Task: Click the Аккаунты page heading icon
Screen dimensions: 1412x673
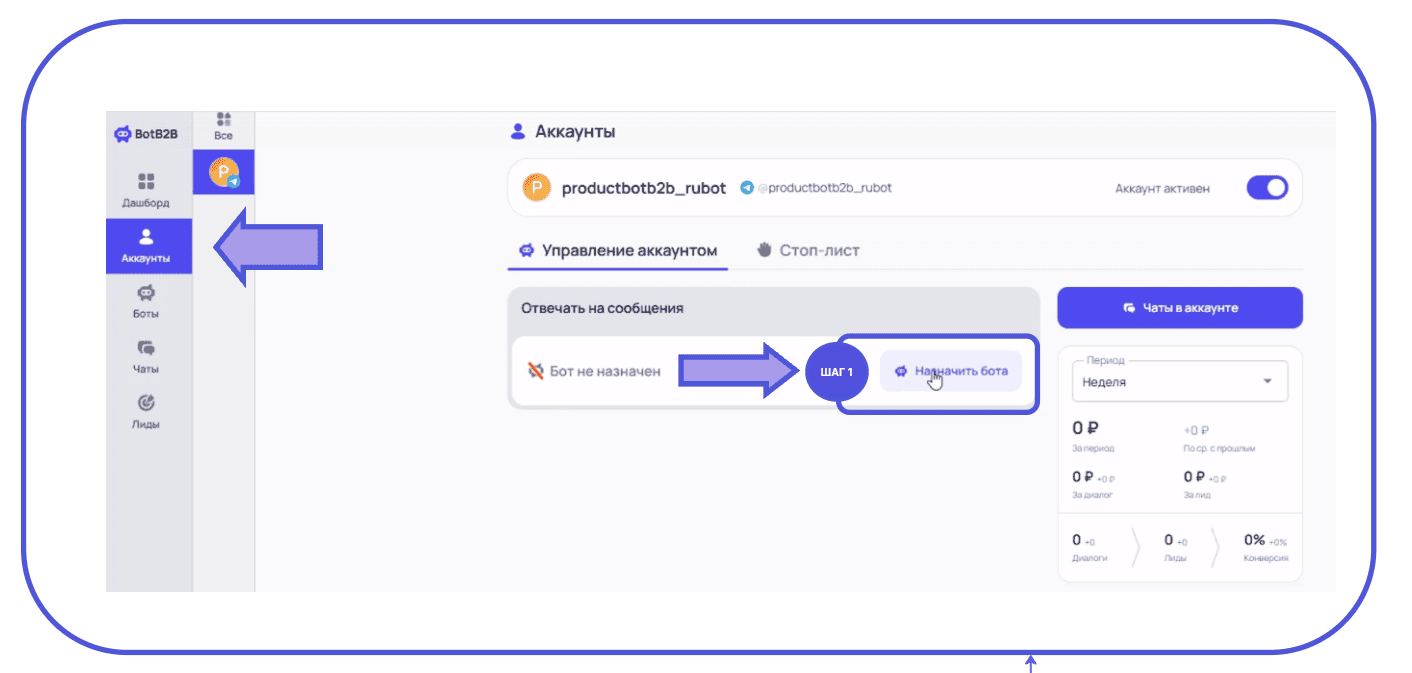Action: (517, 131)
